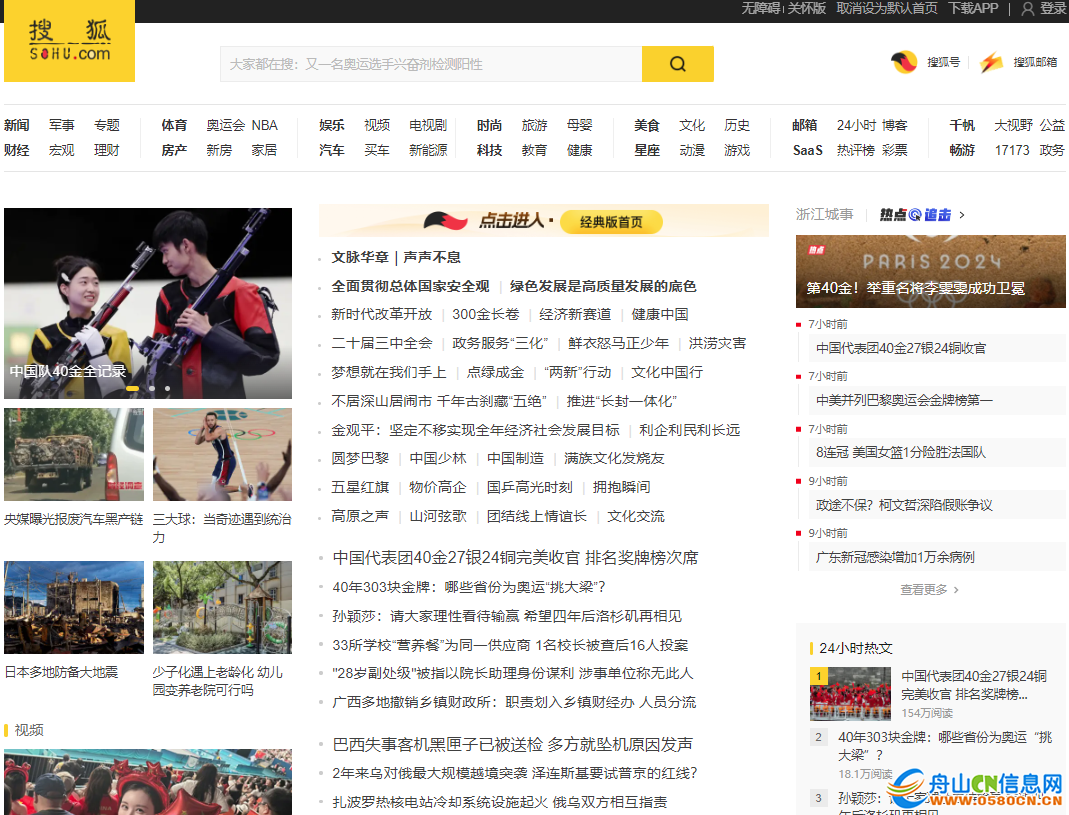Click the yellow search magnifier button

pos(678,64)
